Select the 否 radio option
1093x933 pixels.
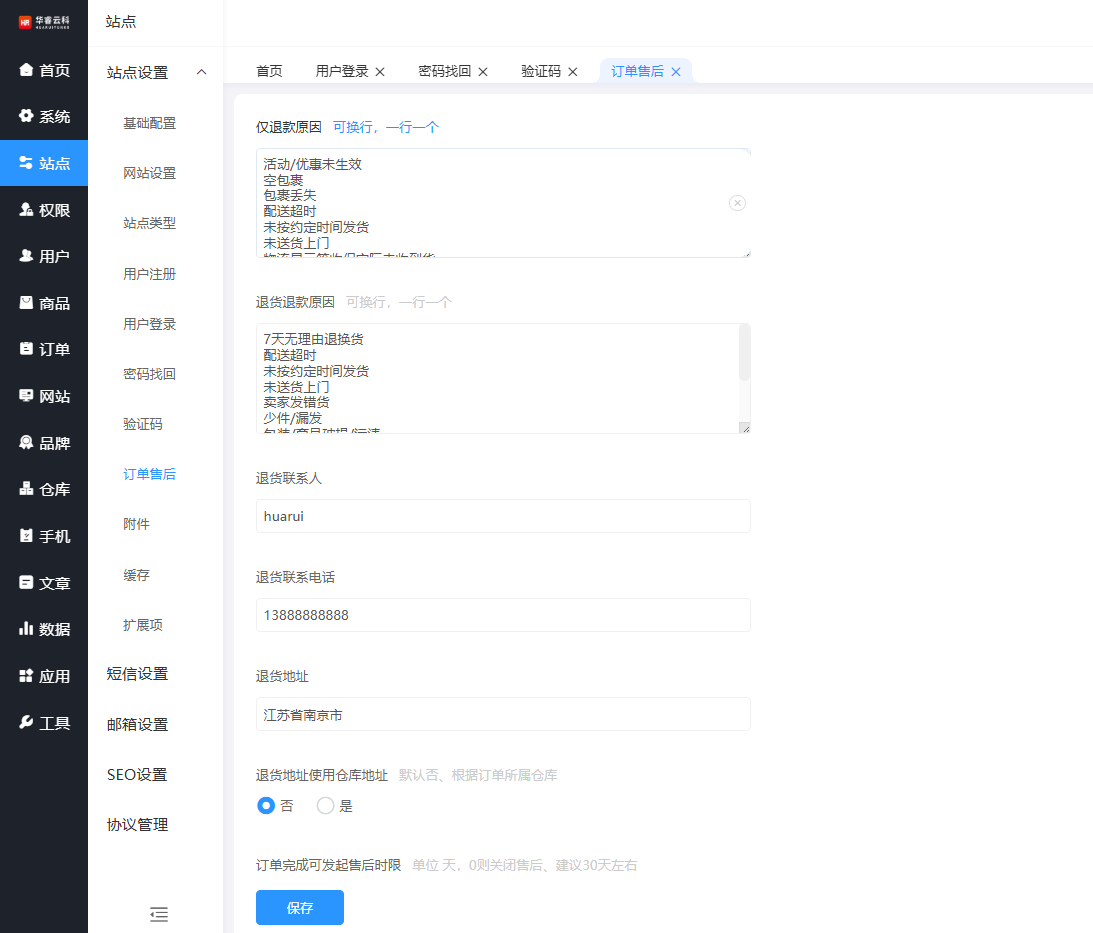pyautogui.click(x=266, y=806)
